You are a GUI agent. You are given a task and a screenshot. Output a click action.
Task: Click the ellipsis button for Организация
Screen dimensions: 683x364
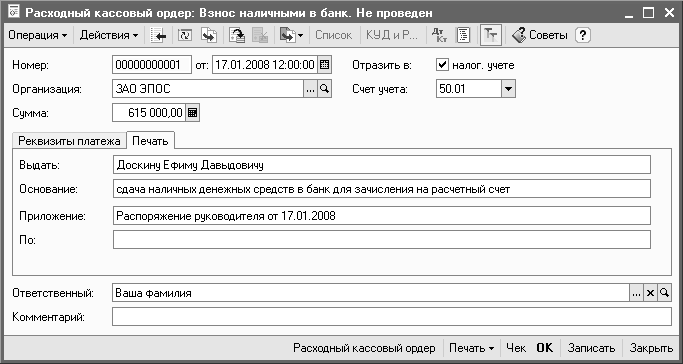coord(310,89)
